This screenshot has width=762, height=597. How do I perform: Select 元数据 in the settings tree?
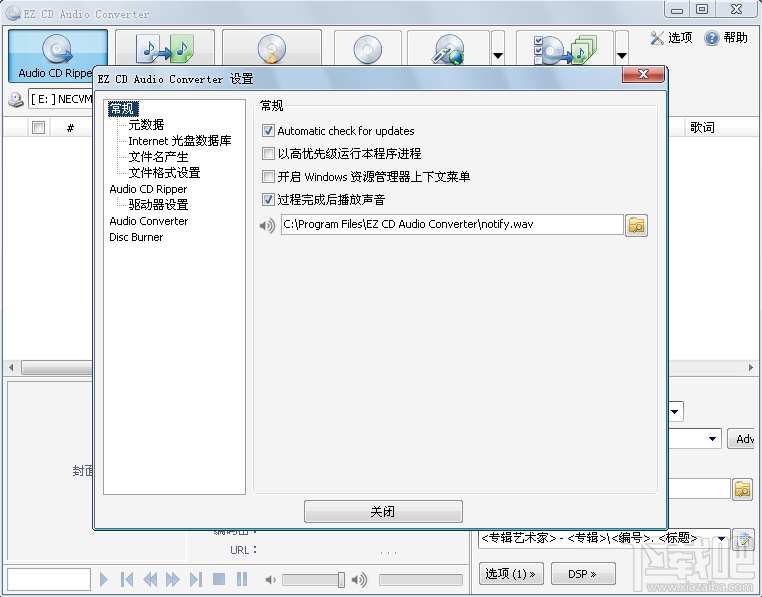tap(146, 124)
